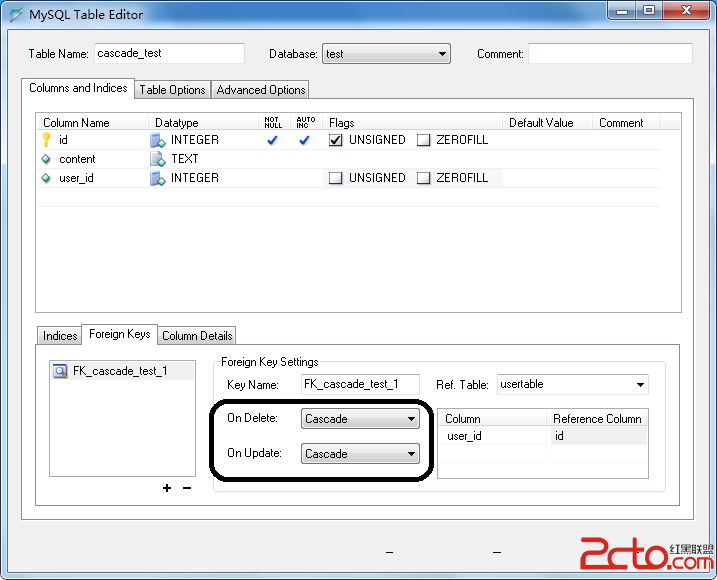The height and width of the screenshot is (580, 717).
Task: Maximize the MySQL Table Editor window
Action: pyautogui.click(x=648, y=11)
